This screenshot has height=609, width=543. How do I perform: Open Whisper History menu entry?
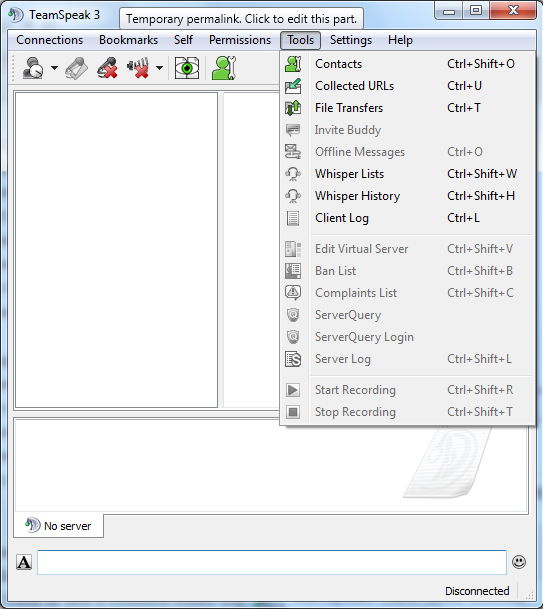coord(407,196)
